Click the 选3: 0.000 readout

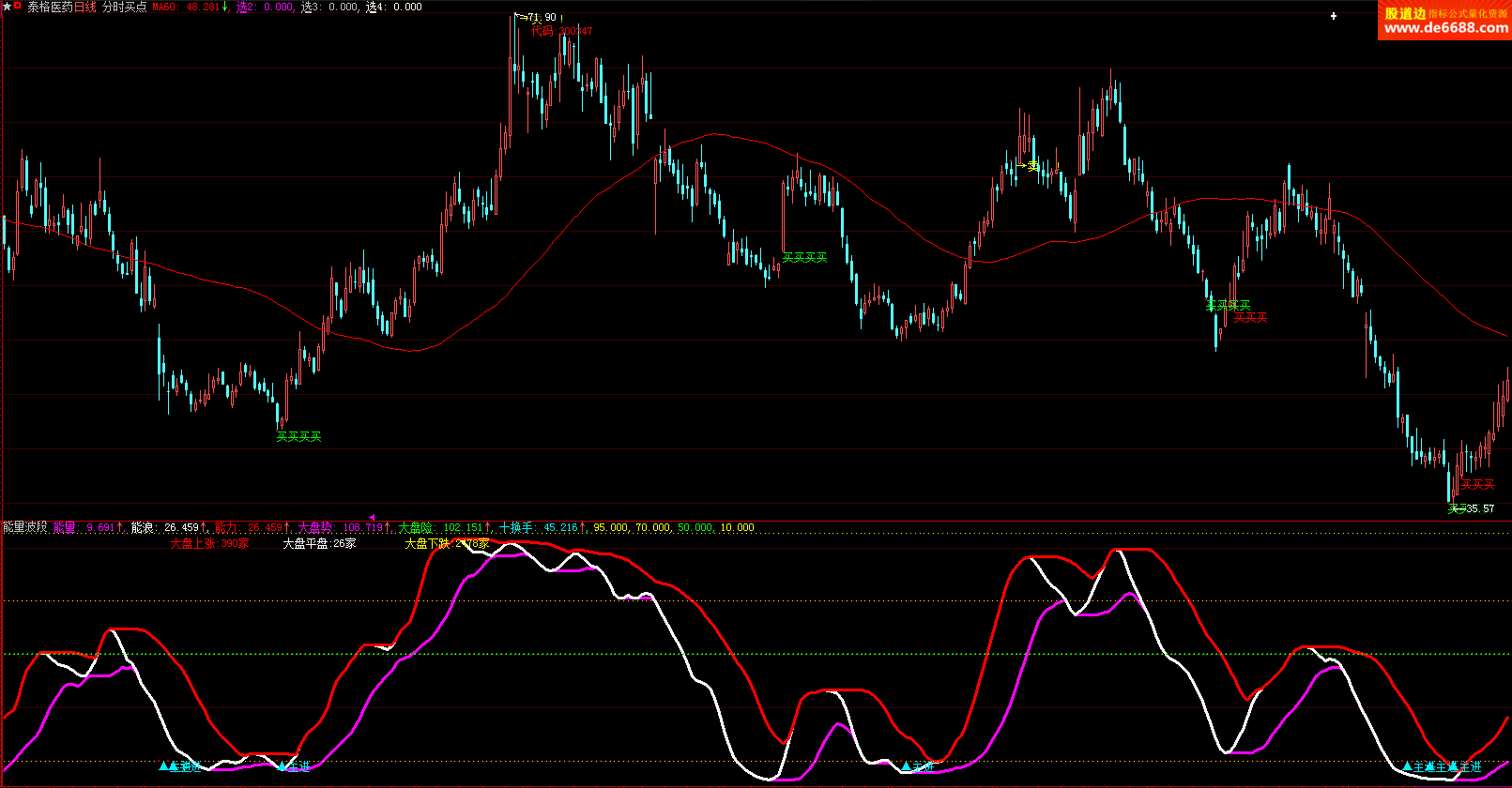(329, 7)
